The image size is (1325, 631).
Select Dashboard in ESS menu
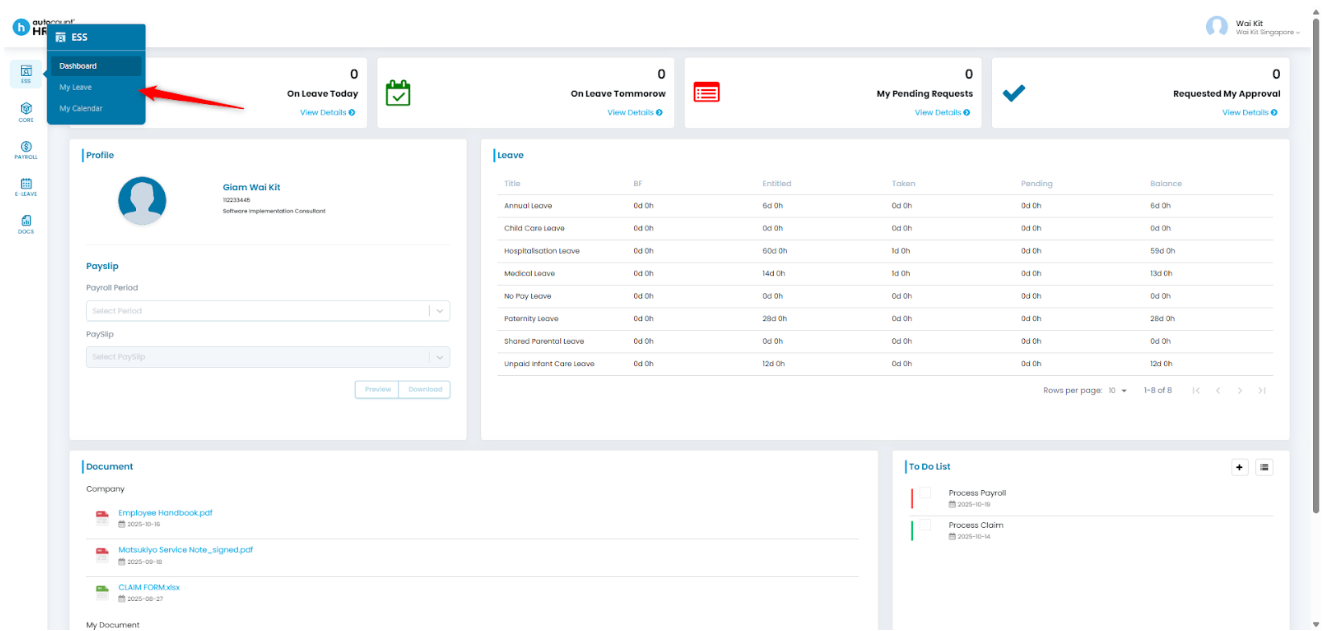point(96,66)
